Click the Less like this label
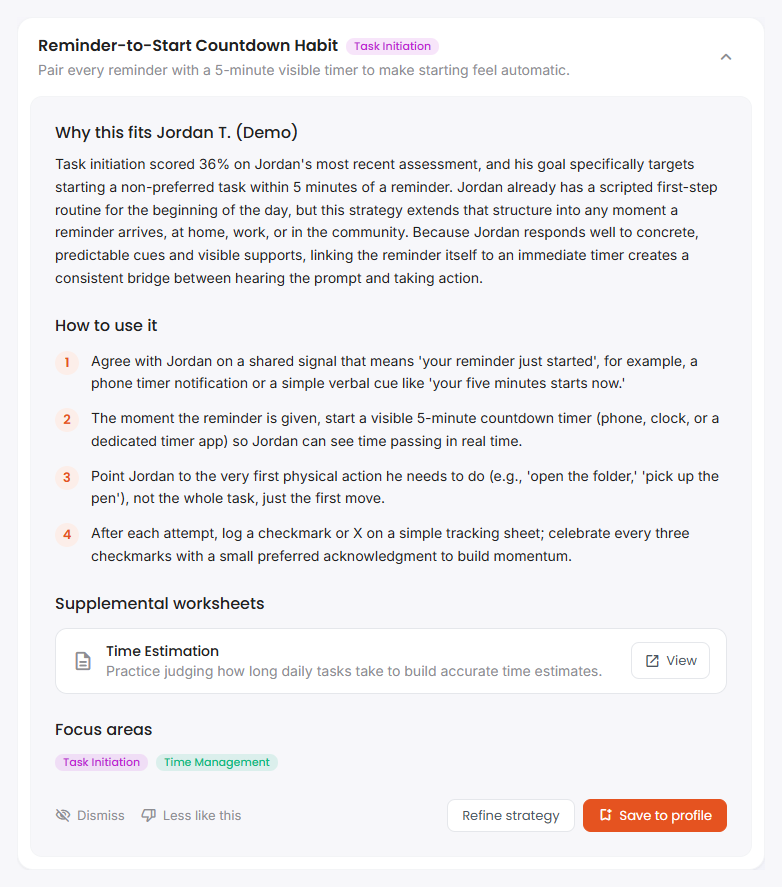 click(x=202, y=815)
